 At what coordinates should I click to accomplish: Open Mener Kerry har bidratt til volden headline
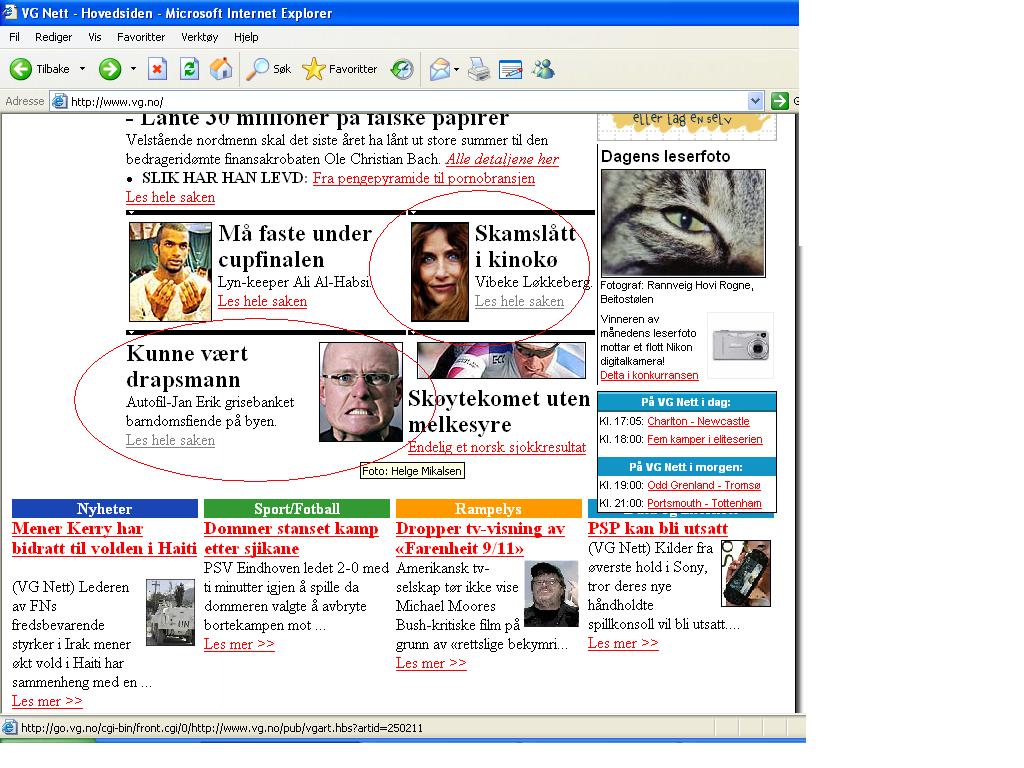click(x=104, y=538)
